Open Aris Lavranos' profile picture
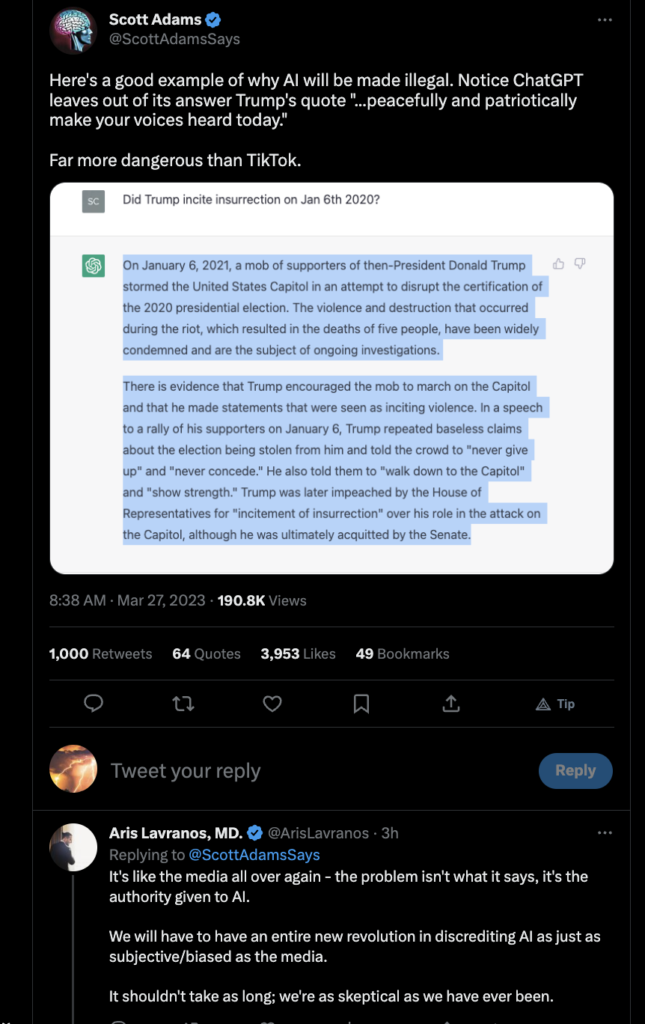The image size is (645, 1024). (x=73, y=847)
